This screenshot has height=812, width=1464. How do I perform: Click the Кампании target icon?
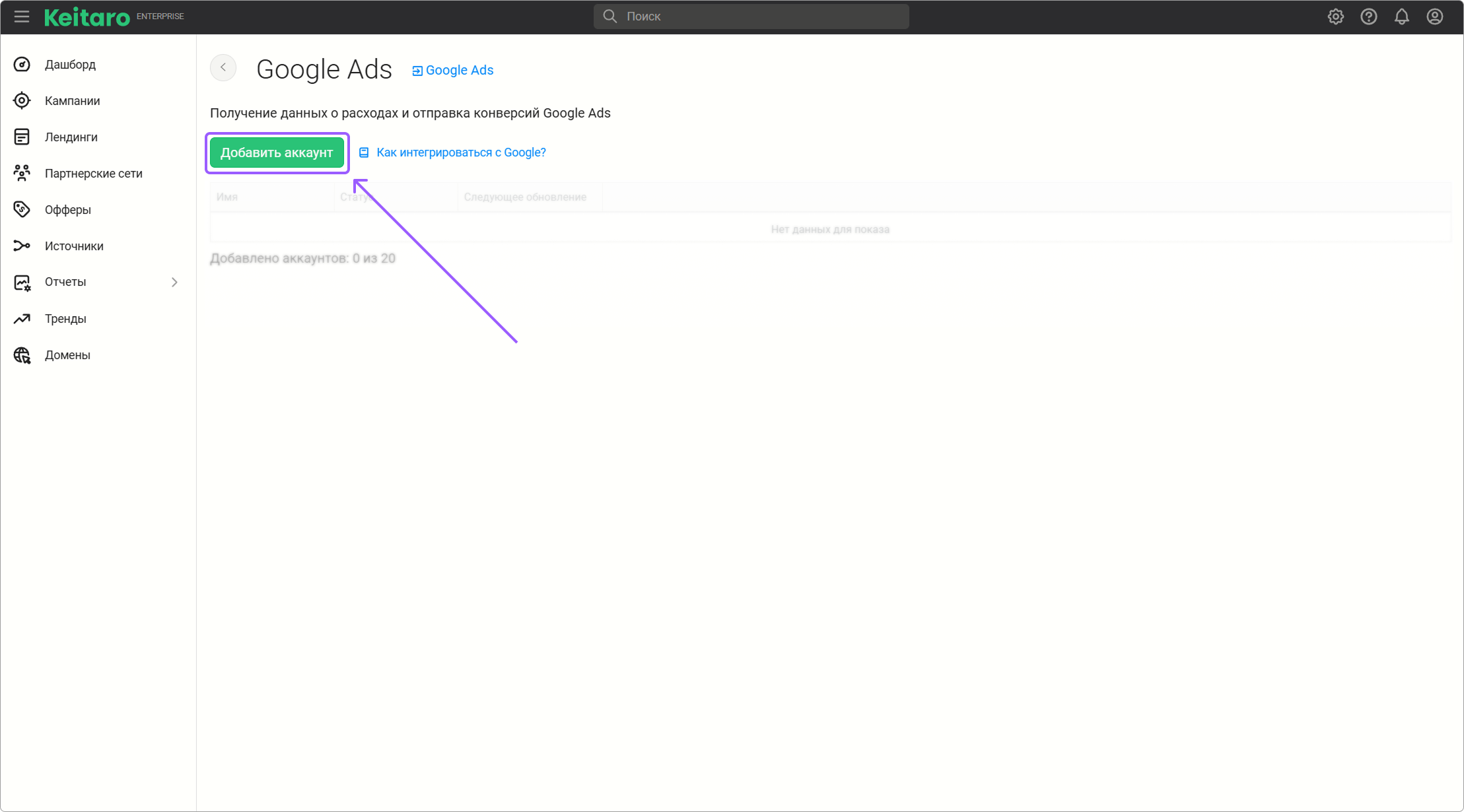(x=22, y=100)
